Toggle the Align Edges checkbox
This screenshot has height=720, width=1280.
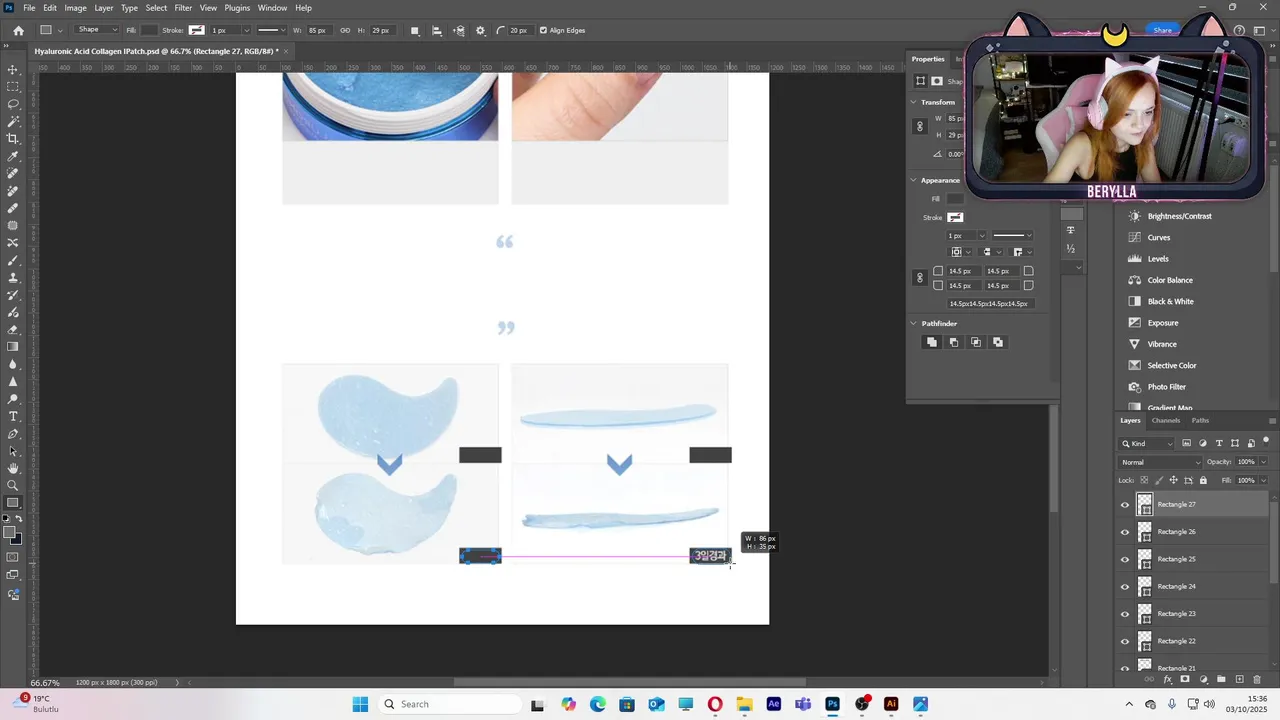[544, 30]
